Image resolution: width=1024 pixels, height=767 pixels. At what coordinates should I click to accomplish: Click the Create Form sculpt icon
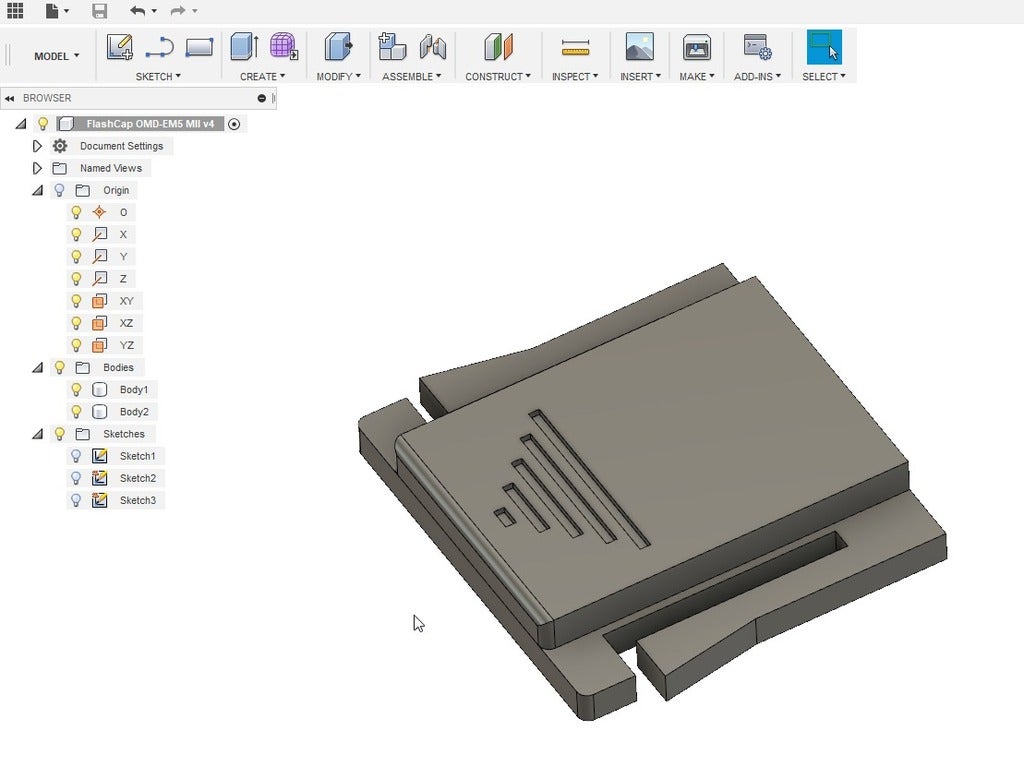pos(283,47)
